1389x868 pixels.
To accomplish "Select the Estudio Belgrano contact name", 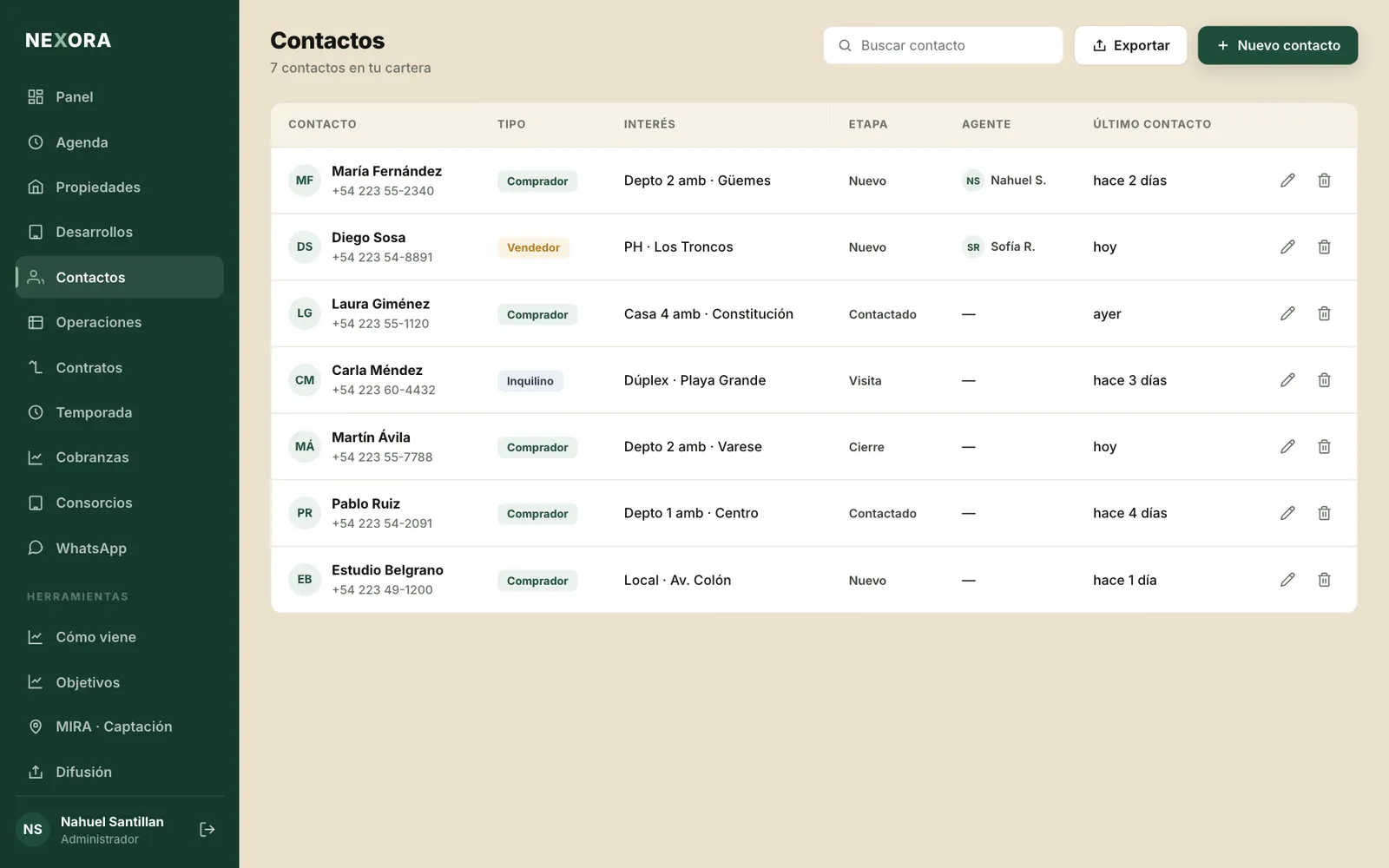I will point(387,570).
